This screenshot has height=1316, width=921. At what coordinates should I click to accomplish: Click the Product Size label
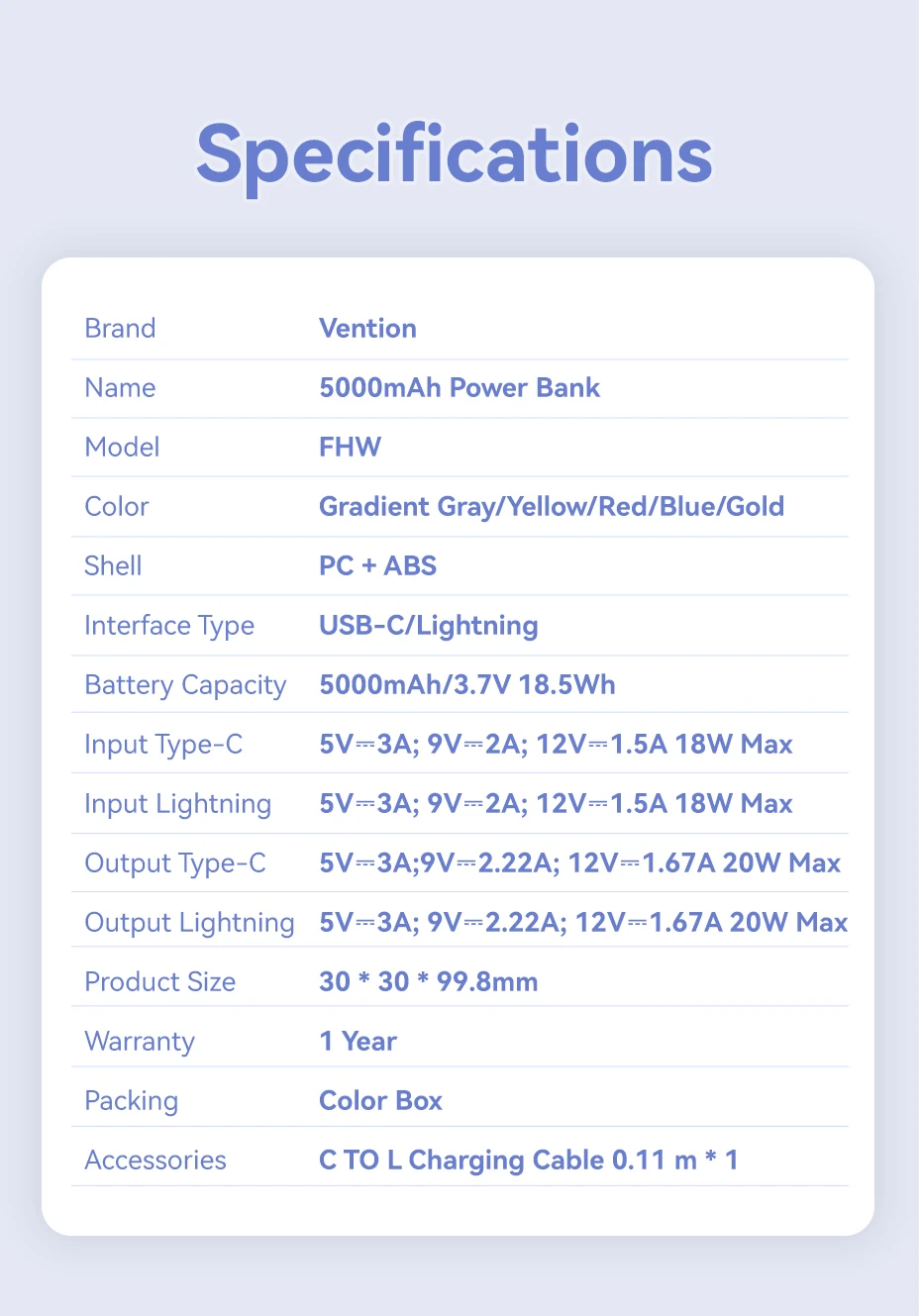coord(160,981)
